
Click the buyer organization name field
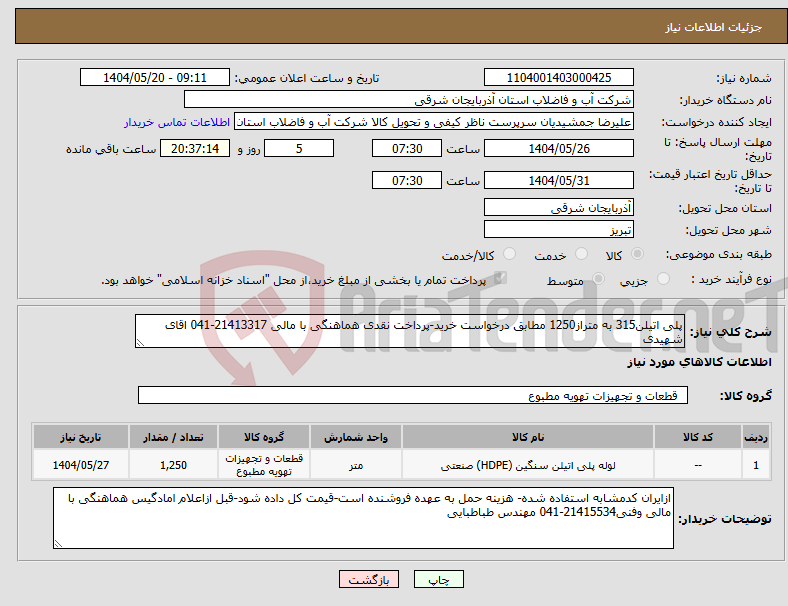click(409, 99)
